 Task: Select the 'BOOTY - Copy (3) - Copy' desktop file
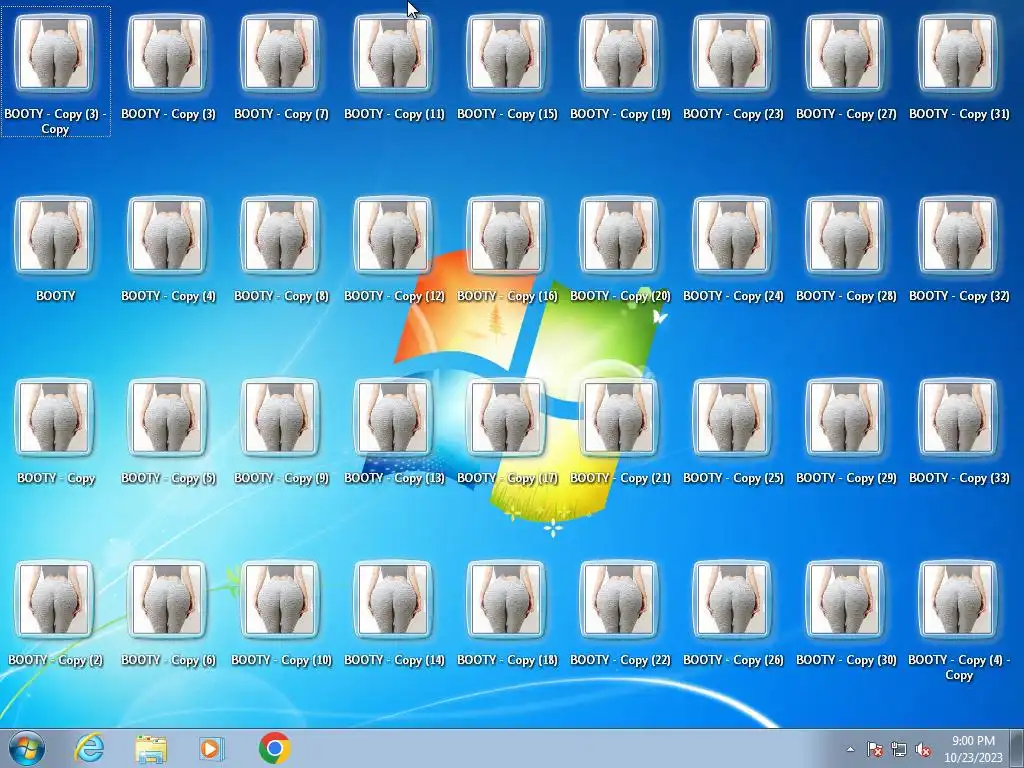tap(55, 71)
